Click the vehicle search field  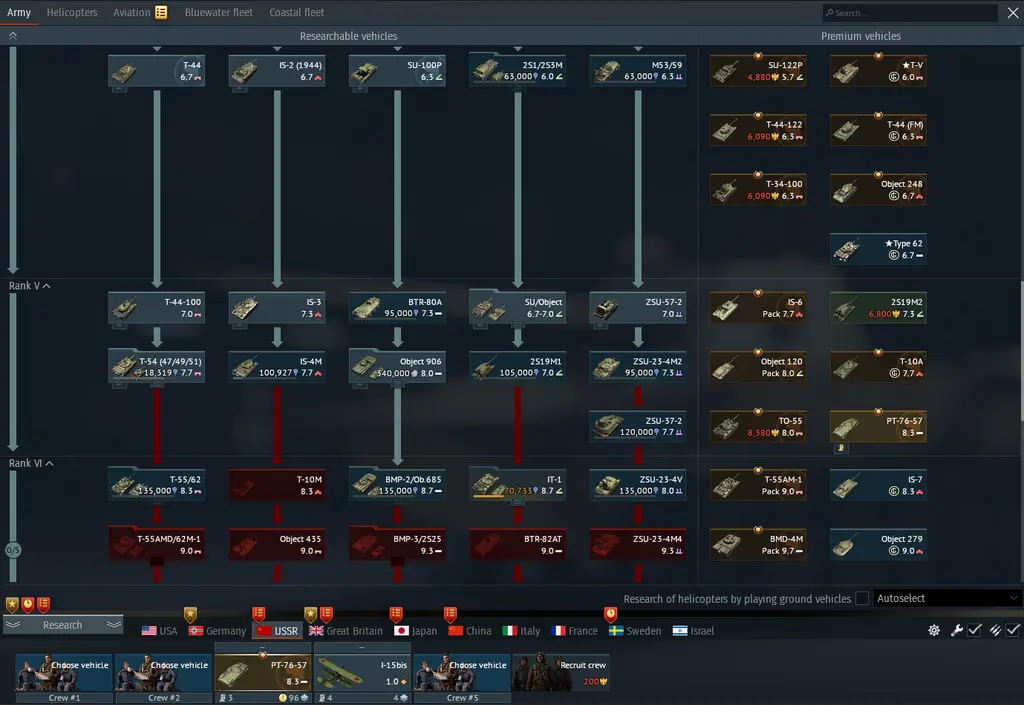(910, 13)
